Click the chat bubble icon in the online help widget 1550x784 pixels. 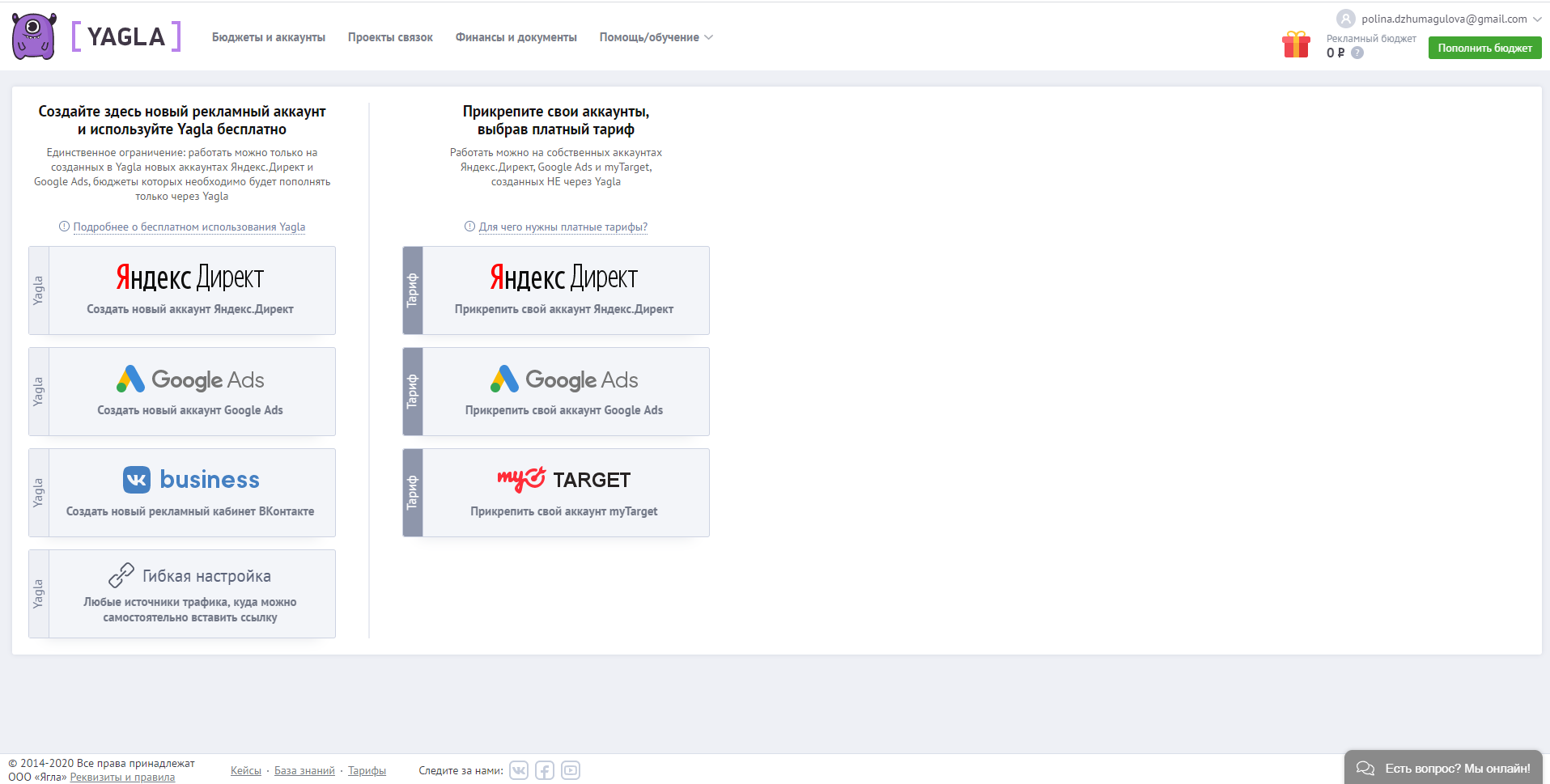coord(1365,769)
